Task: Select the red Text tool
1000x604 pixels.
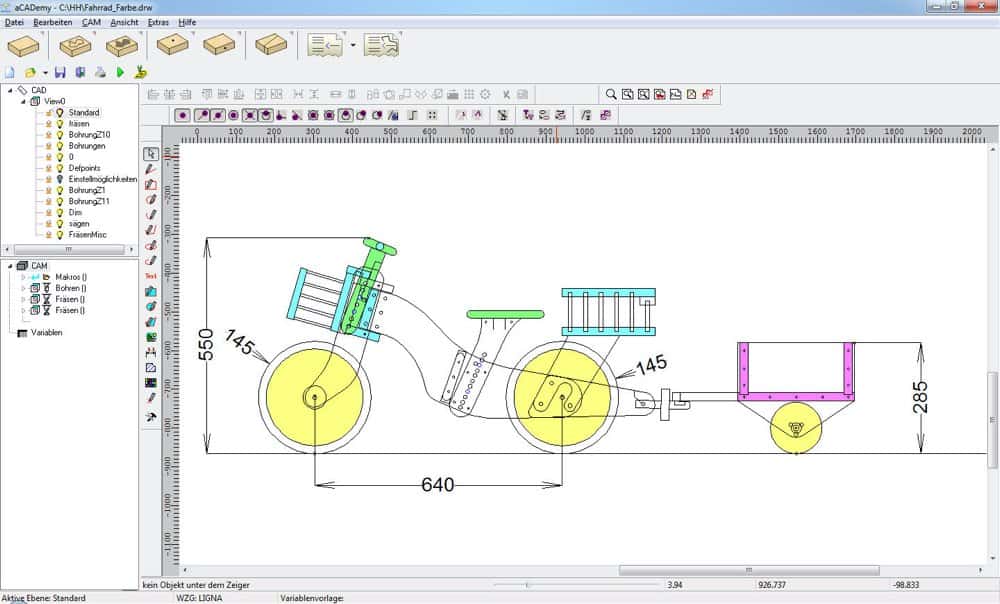Action: click(x=151, y=276)
